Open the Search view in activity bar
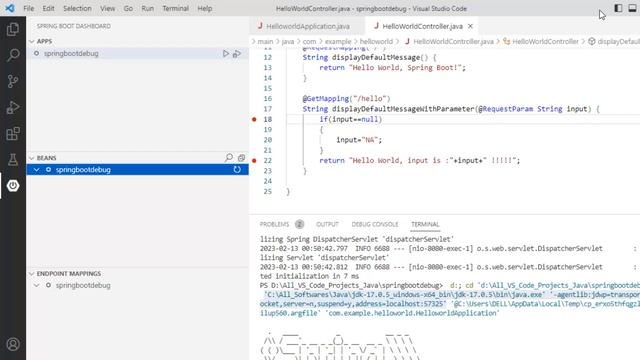This screenshot has height=360, width=640. tap(13, 55)
